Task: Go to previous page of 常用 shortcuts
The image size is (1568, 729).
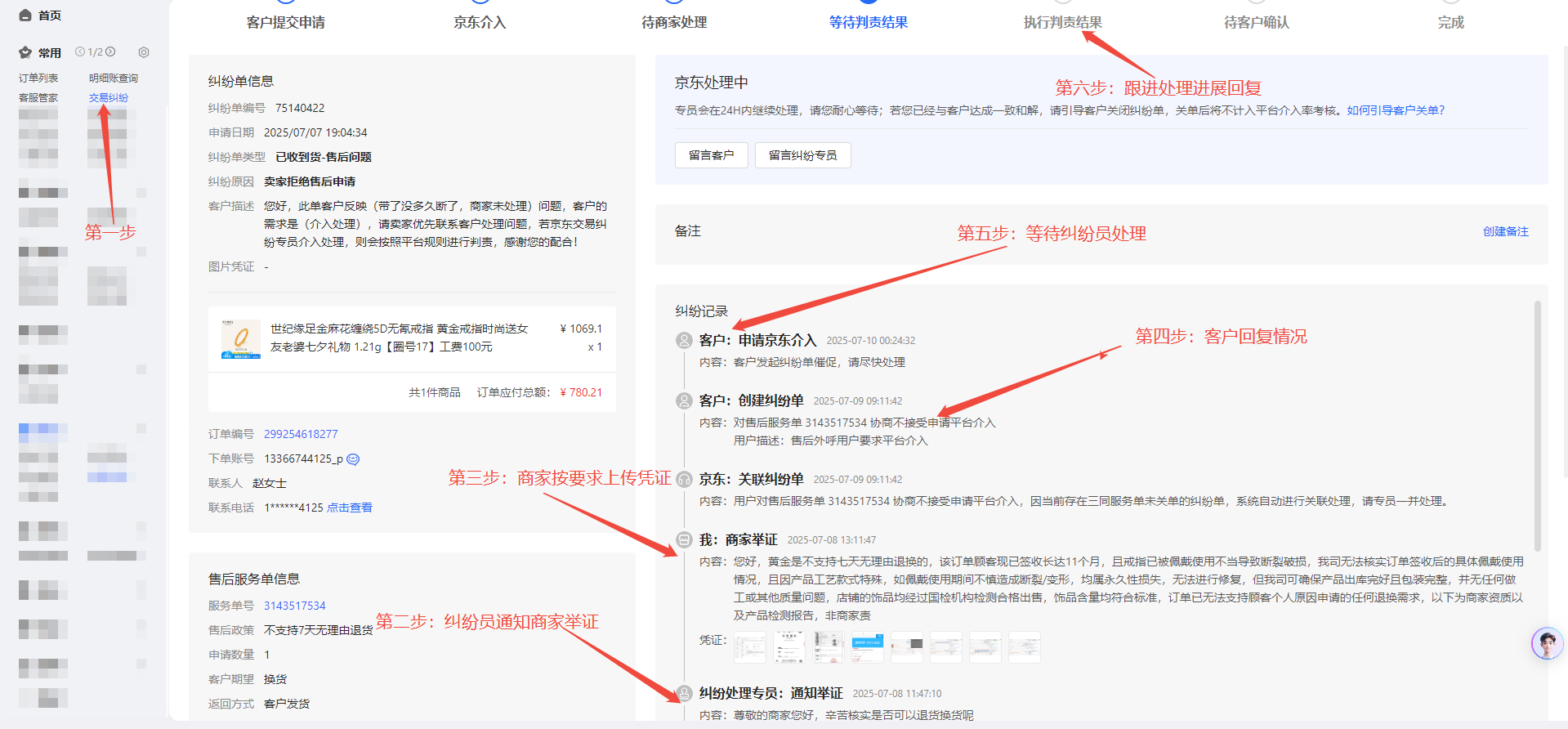Action: (x=80, y=52)
